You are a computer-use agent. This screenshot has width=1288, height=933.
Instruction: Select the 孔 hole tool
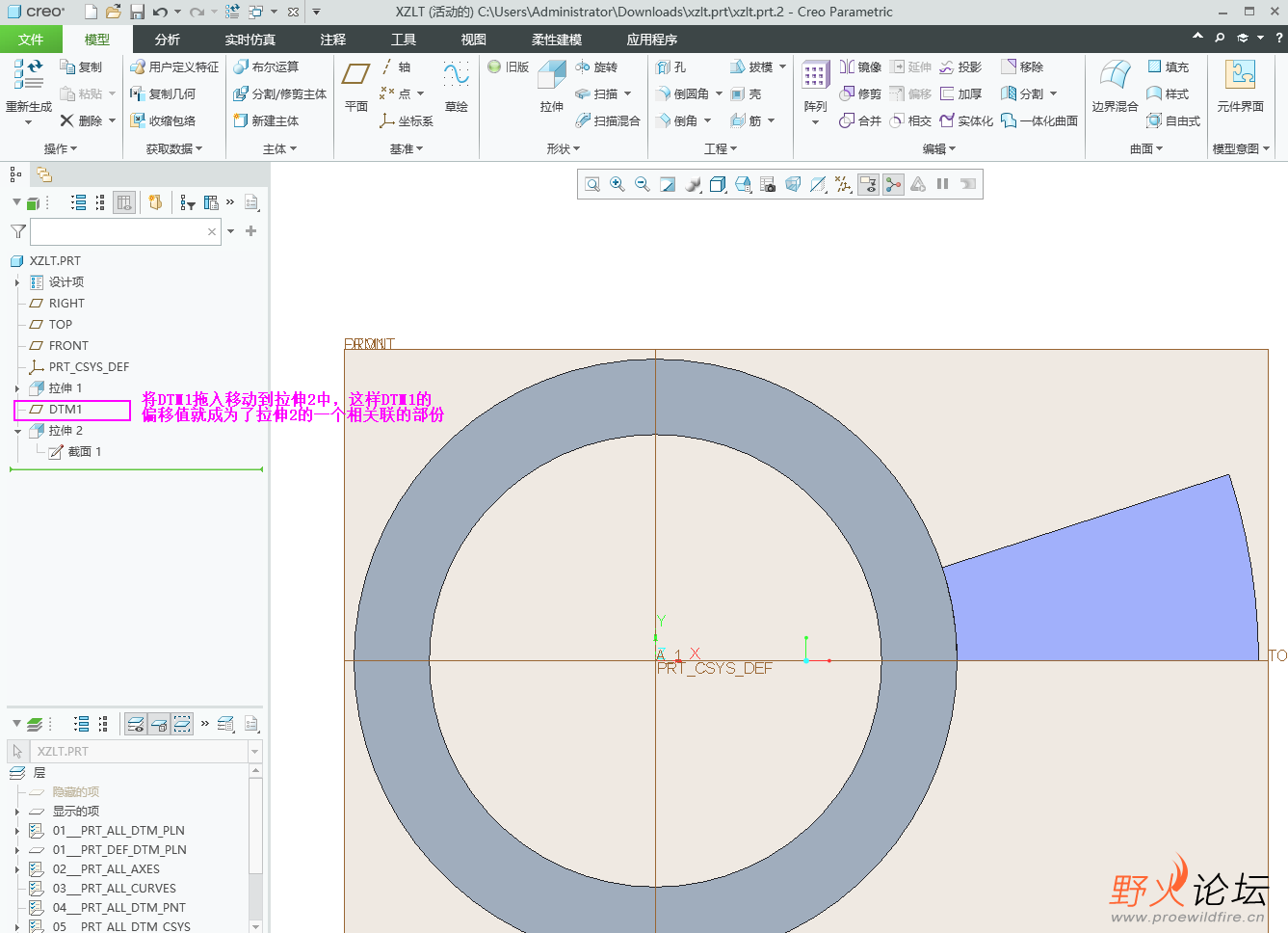[671, 67]
